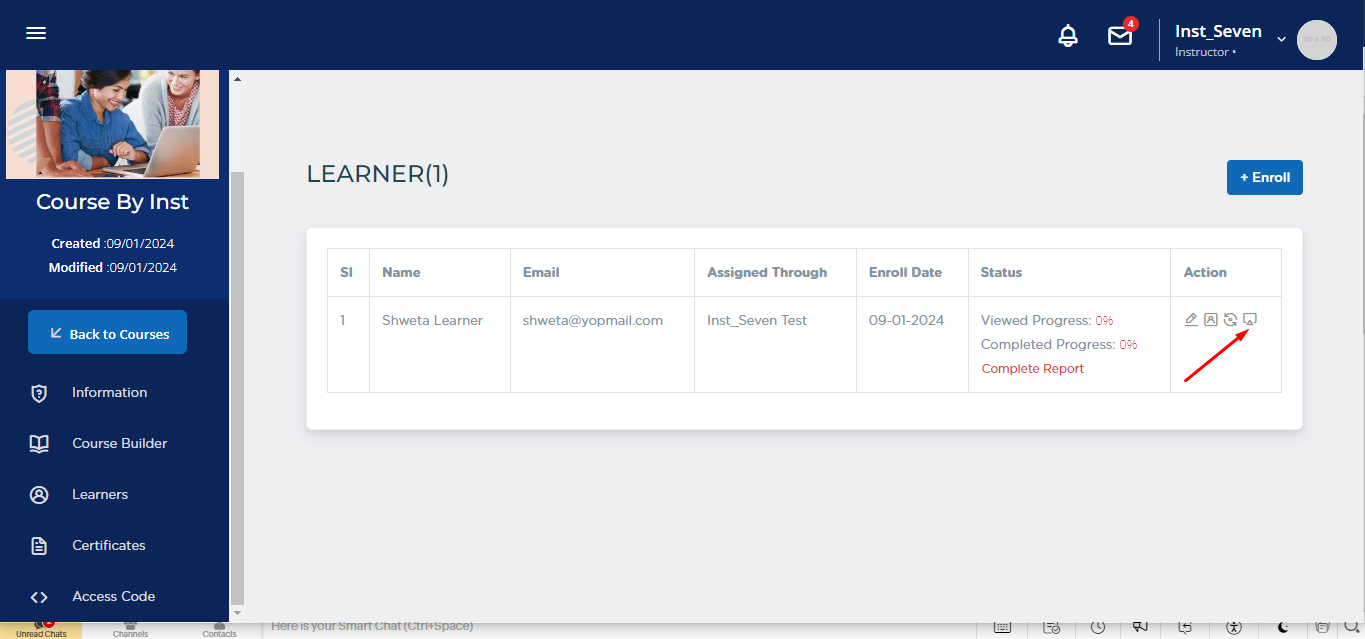Image resolution: width=1365 pixels, height=639 pixels.
Task: Click the screen cast icon in Action column
Action: pos(1249,320)
